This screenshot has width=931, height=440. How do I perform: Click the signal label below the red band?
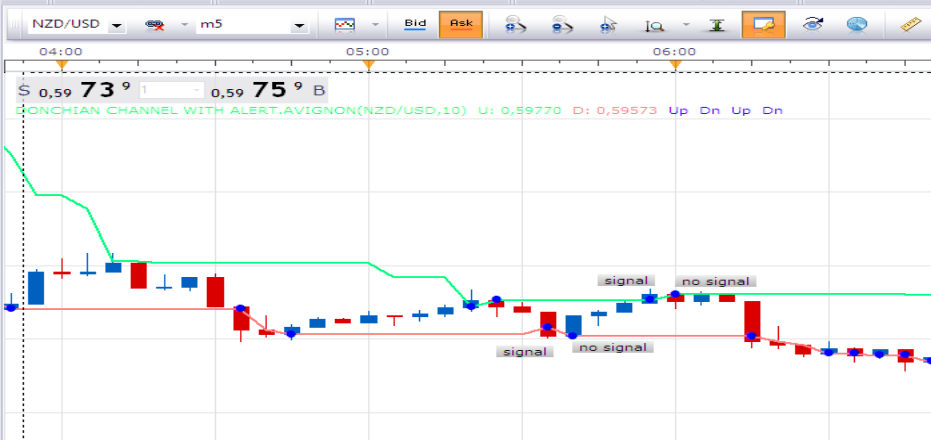coord(525,352)
